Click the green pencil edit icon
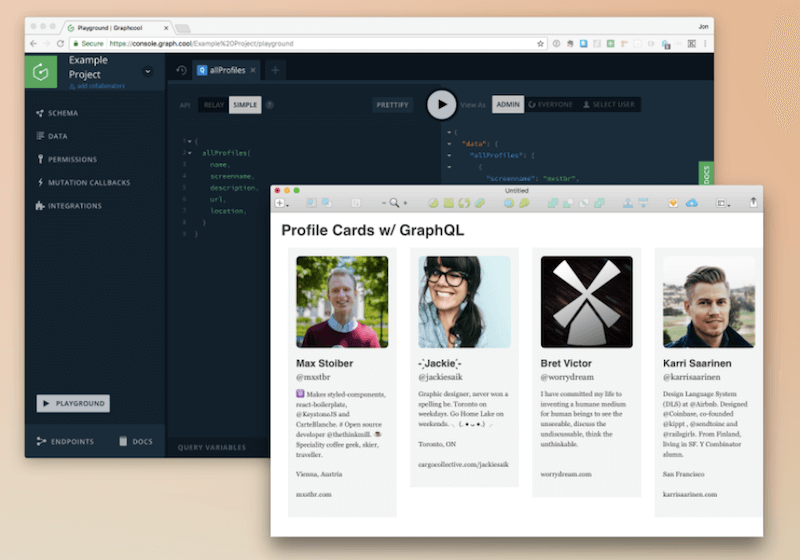Viewport: 800px width, 560px height. pos(479,203)
